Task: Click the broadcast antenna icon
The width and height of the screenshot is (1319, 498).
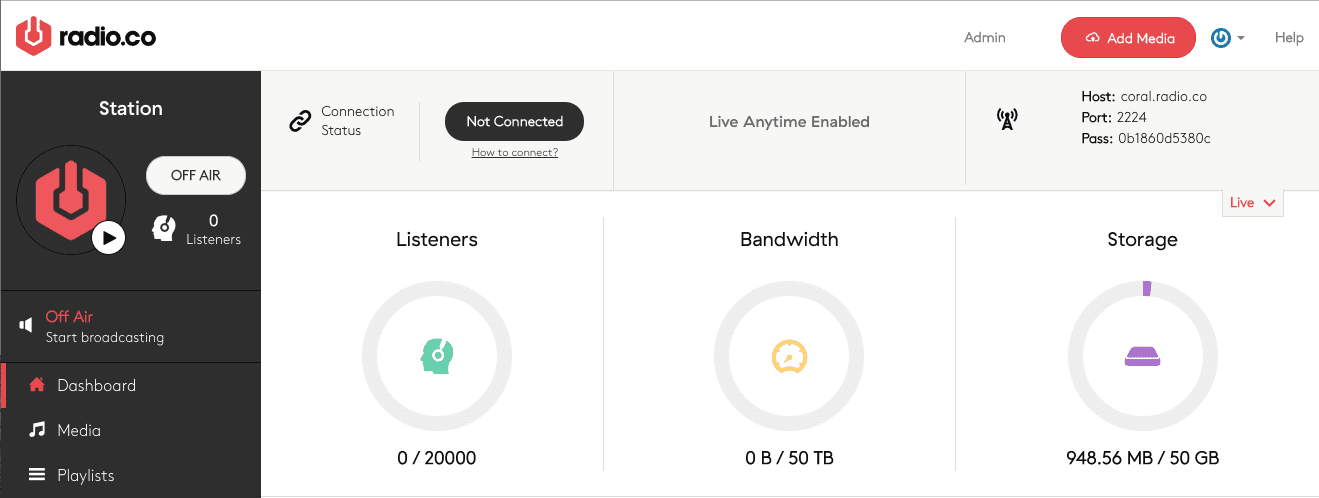Action: (1007, 121)
